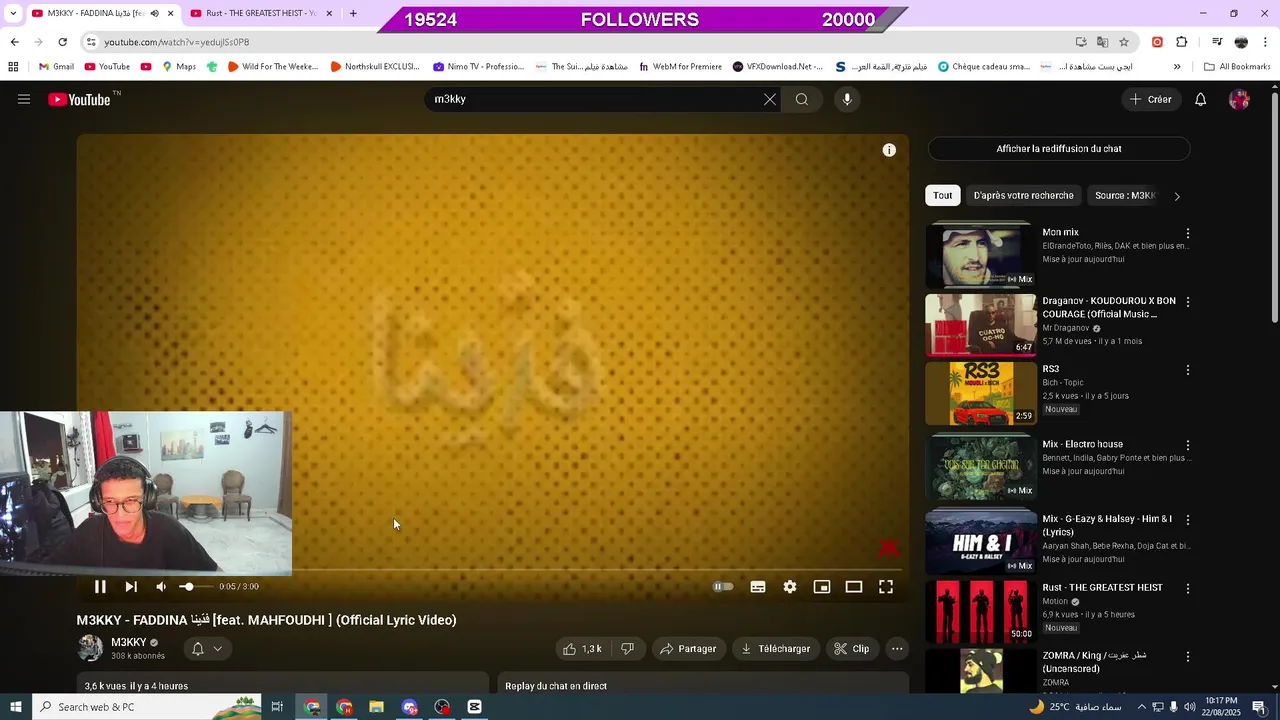Open Gmail bookmark
The width and height of the screenshot is (1280, 720).
(x=56, y=67)
